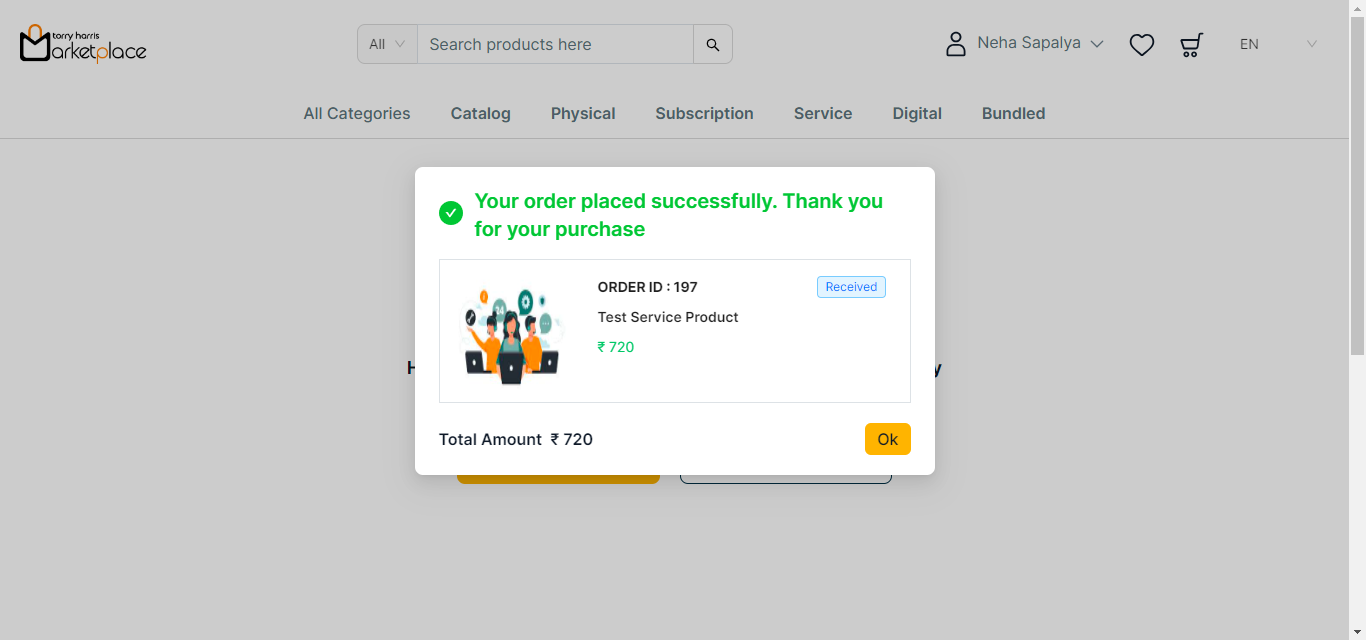Expand the Neha Sapalya account menu
This screenshot has width=1366, height=640.
click(x=1040, y=43)
